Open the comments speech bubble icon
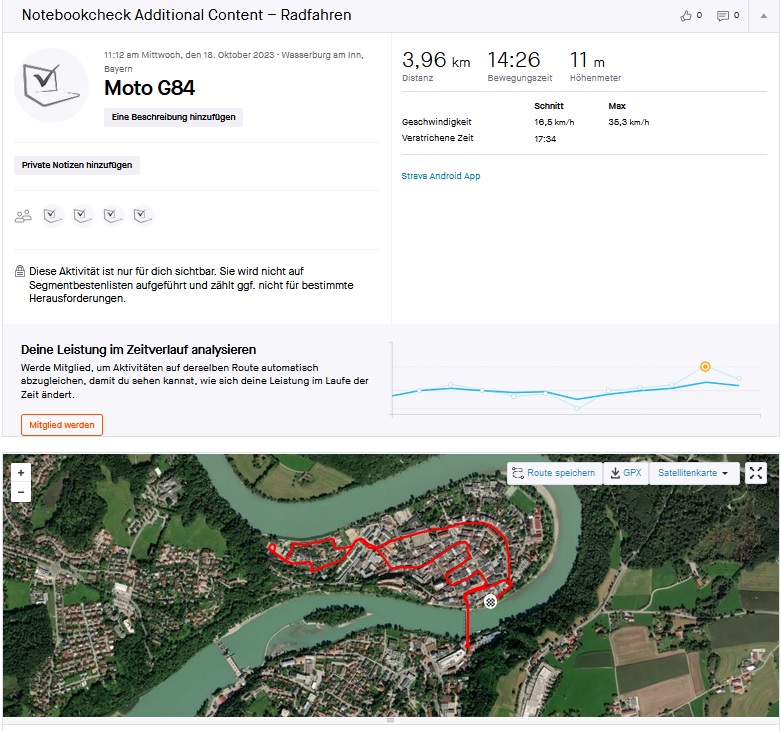Viewport: 781px width, 731px height. coord(723,16)
